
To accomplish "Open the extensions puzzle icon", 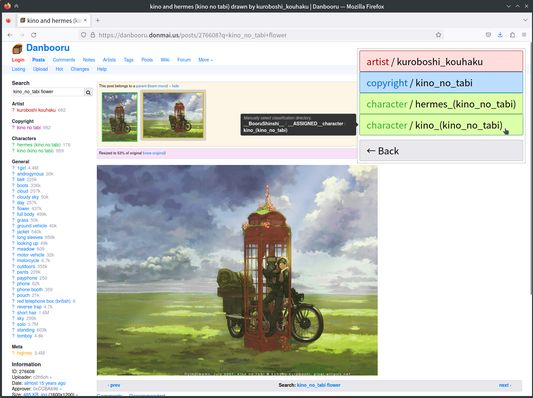I will 512,35.
